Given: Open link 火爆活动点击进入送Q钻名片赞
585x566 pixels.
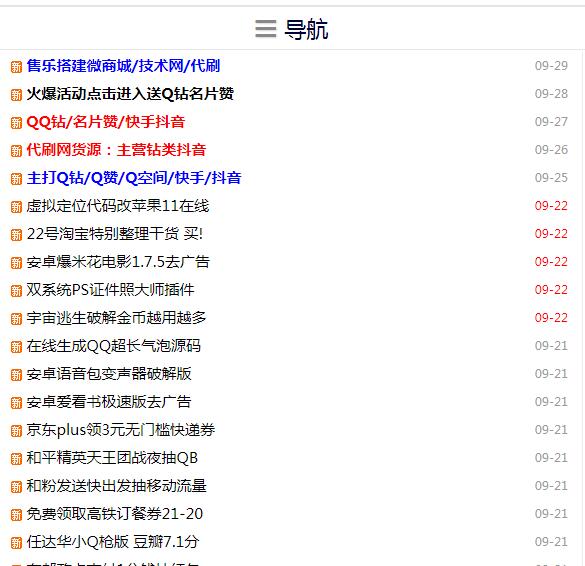Looking at the screenshot, I should point(130,94).
